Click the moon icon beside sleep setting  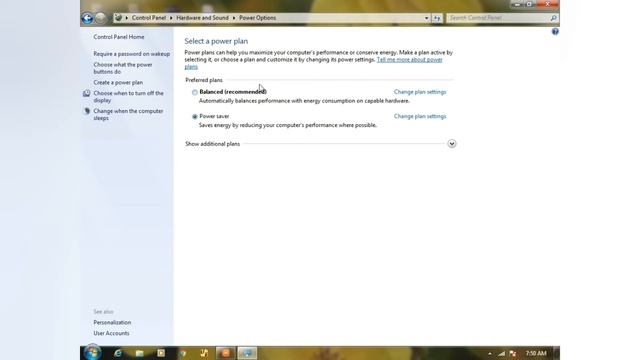coord(87,111)
